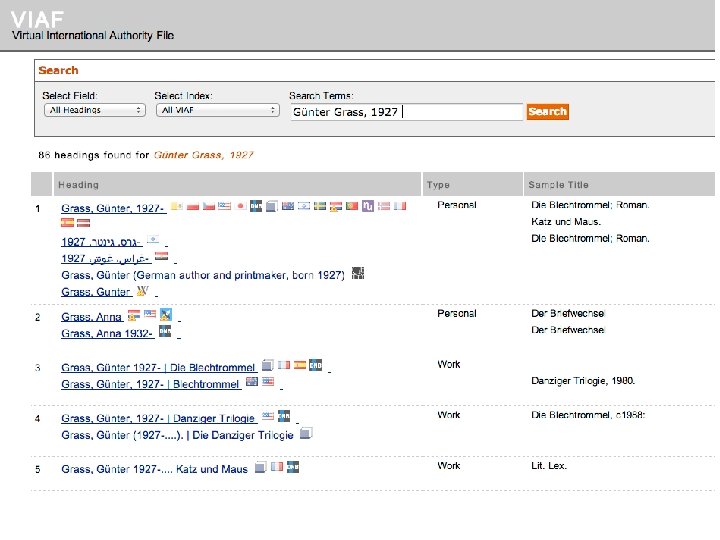The height and width of the screenshot is (540, 720).
Task: Open the Grass, Gunter link
Action: 96,292
